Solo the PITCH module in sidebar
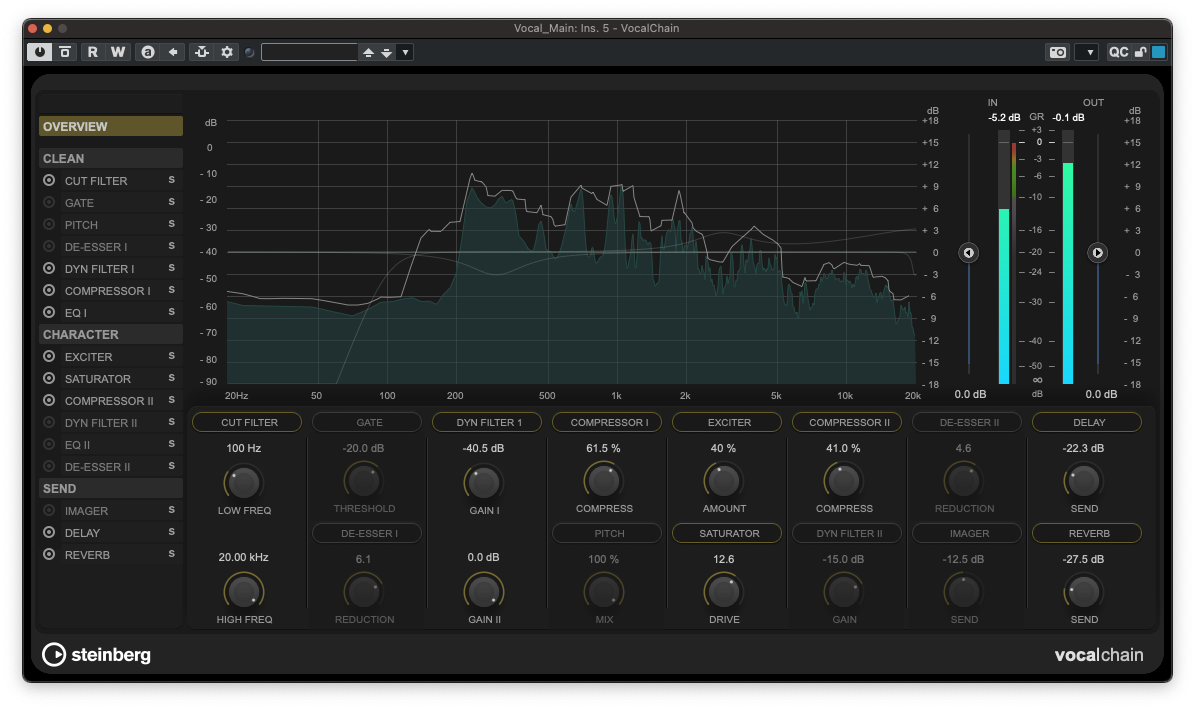Screen dimensions: 1195x709 click(x=171, y=224)
